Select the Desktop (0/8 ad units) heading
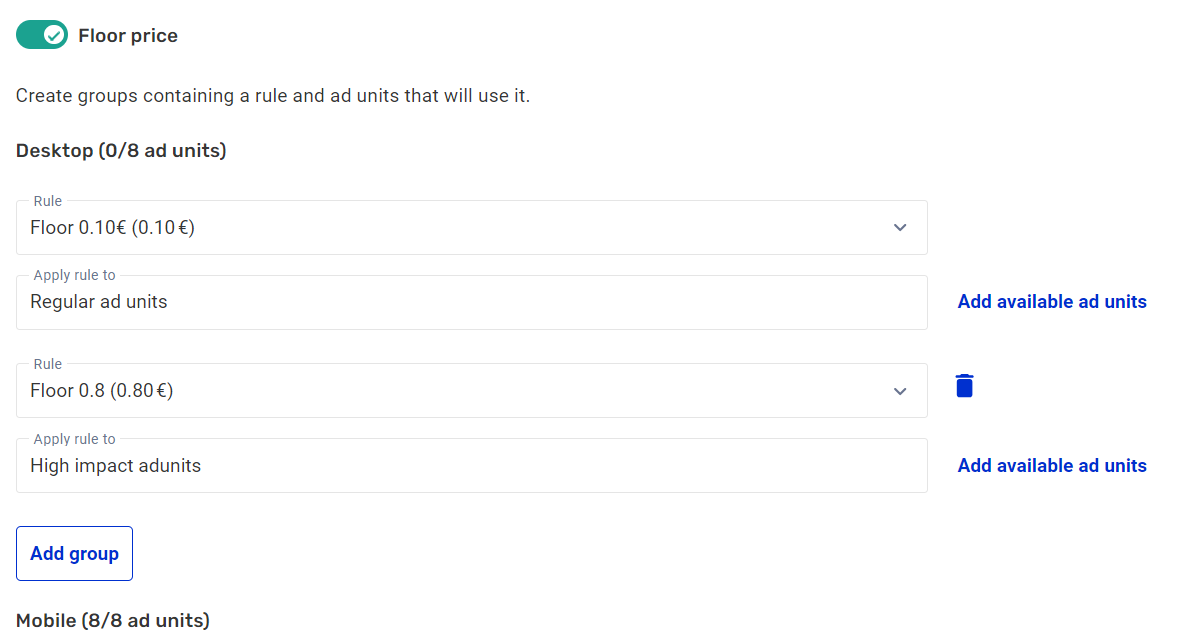Viewport: 1182px width, 638px height. coord(121,151)
